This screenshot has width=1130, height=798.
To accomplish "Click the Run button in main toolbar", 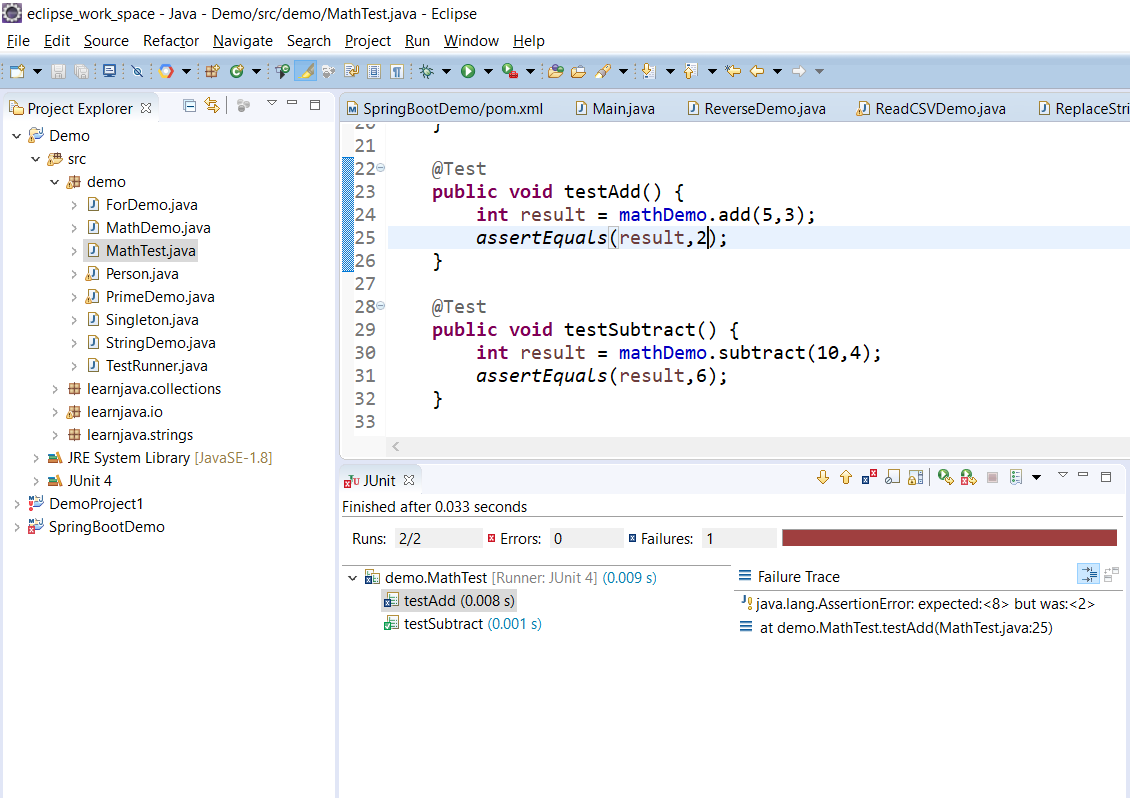I will (467, 71).
